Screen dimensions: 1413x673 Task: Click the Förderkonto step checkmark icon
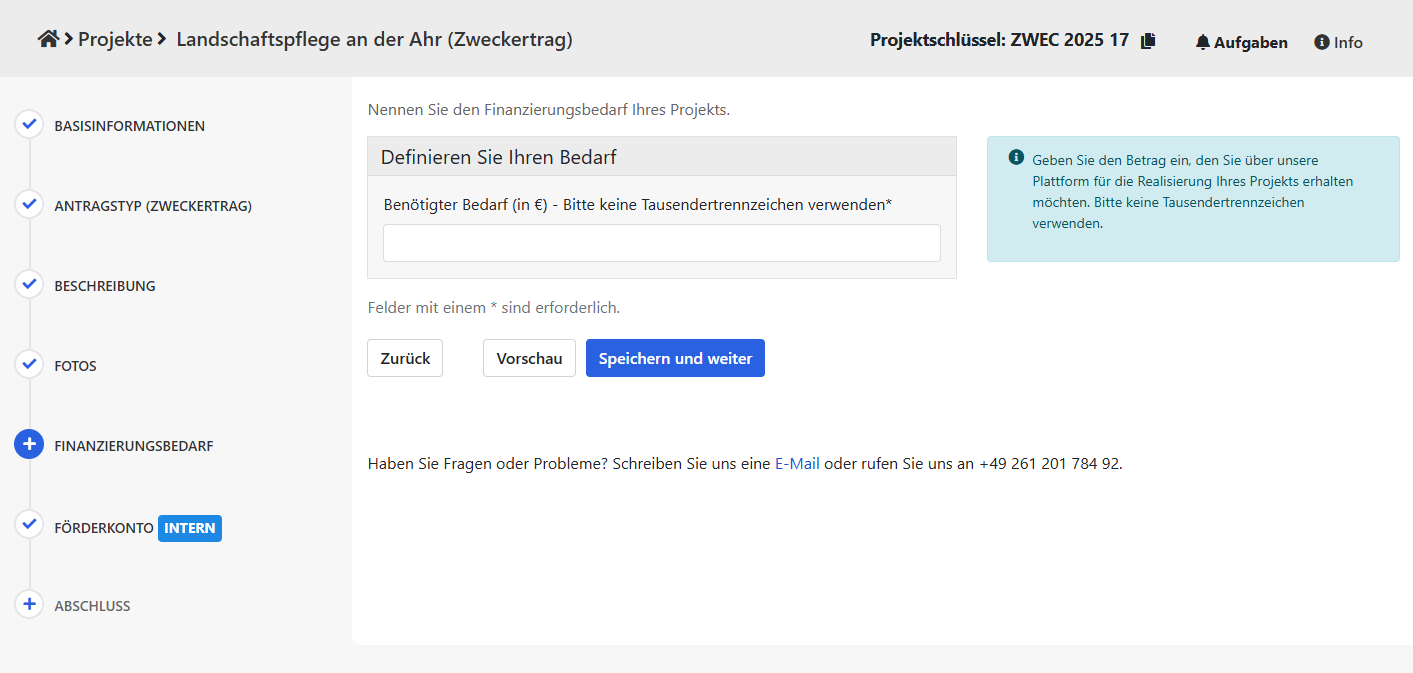tap(29, 525)
